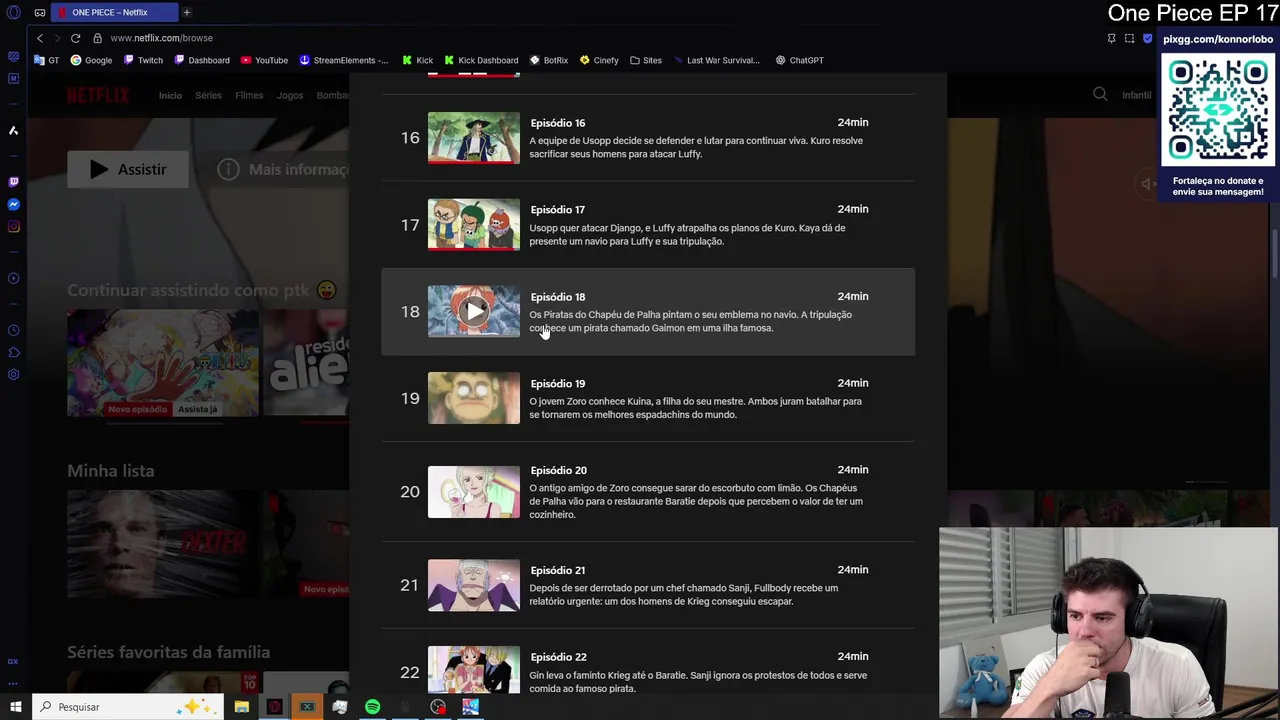Viewport: 1280px width, 720px height.
Task: Open the Twitch bookmark
Action: [x=143, y=60]
